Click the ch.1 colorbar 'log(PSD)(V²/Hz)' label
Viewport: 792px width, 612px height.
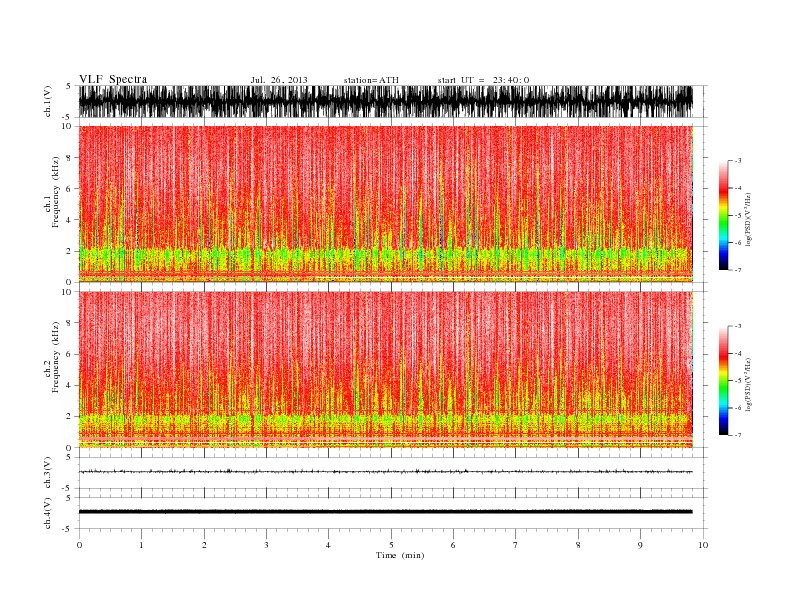(749, 220)
